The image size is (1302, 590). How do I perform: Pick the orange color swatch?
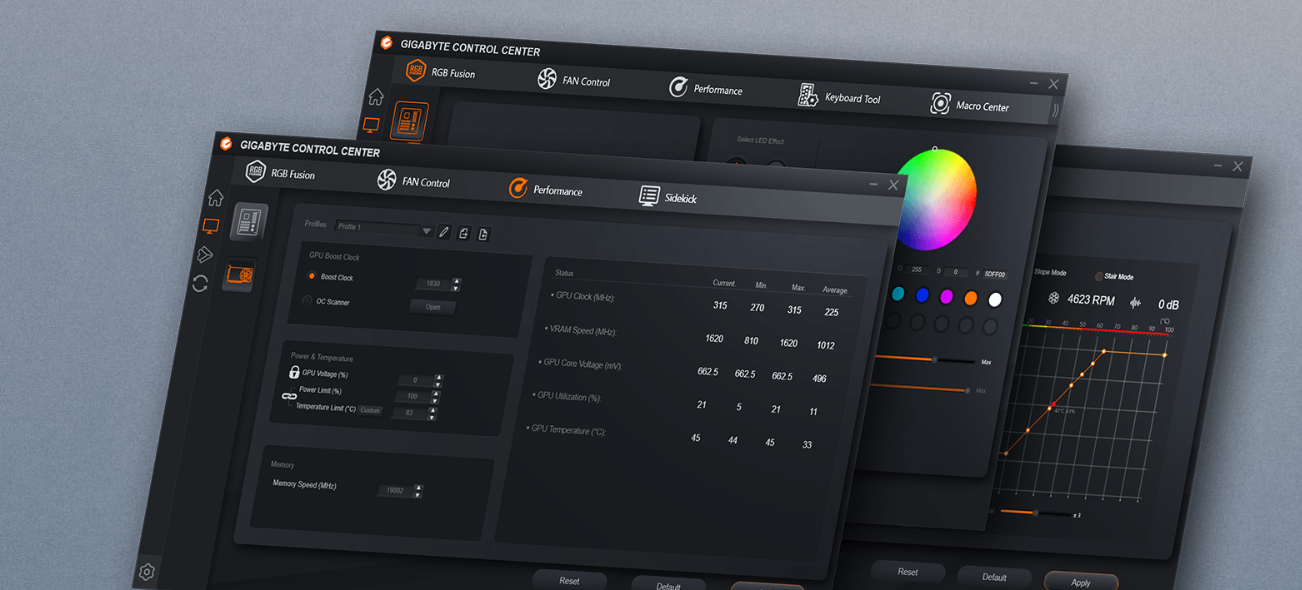[970, 298]
